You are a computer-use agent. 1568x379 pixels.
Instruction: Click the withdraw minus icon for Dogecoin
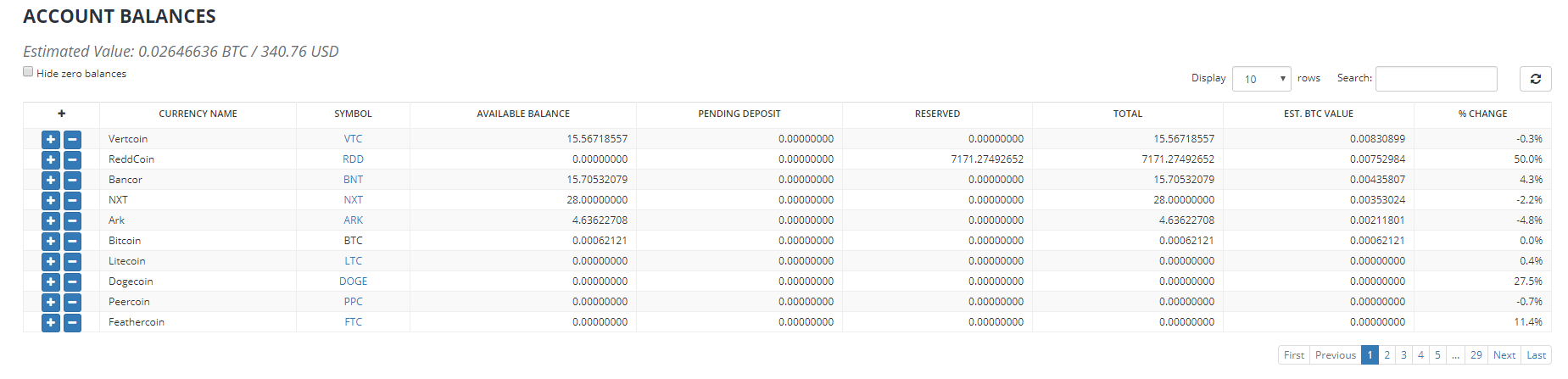click(72, 281)
